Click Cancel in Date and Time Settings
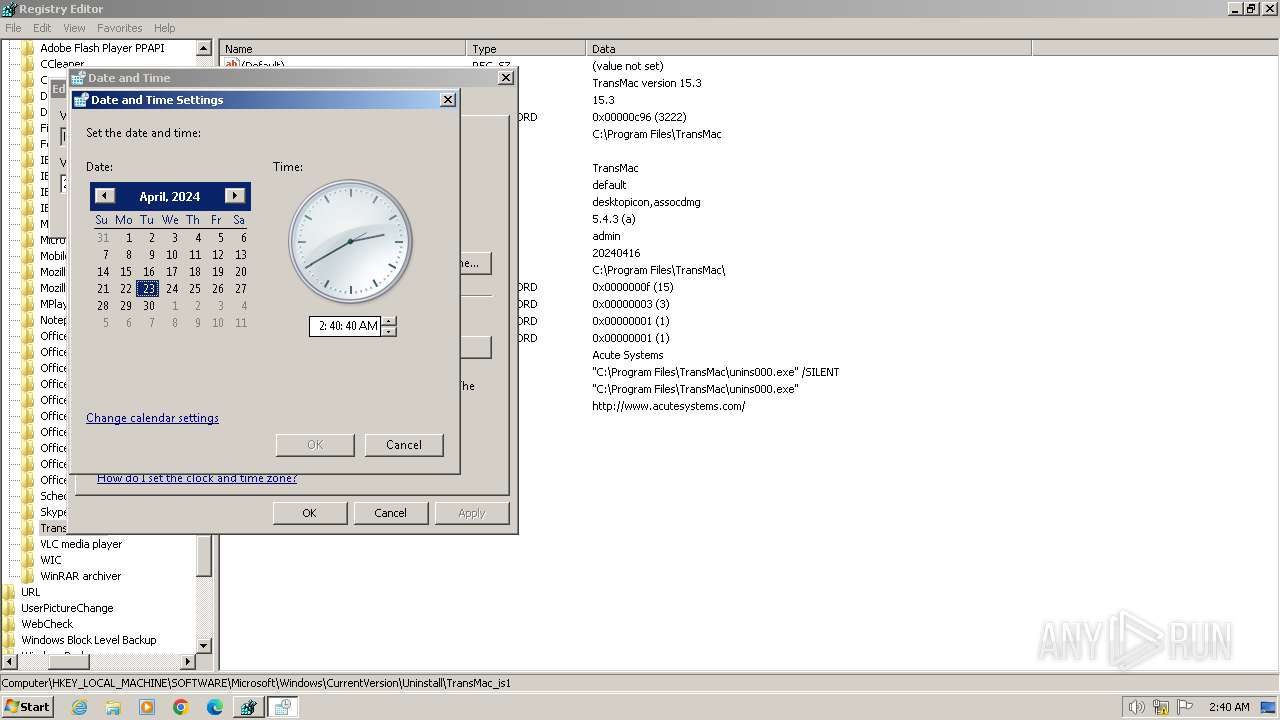Screen dimensions: 1280x720 [x=404, y=445]
